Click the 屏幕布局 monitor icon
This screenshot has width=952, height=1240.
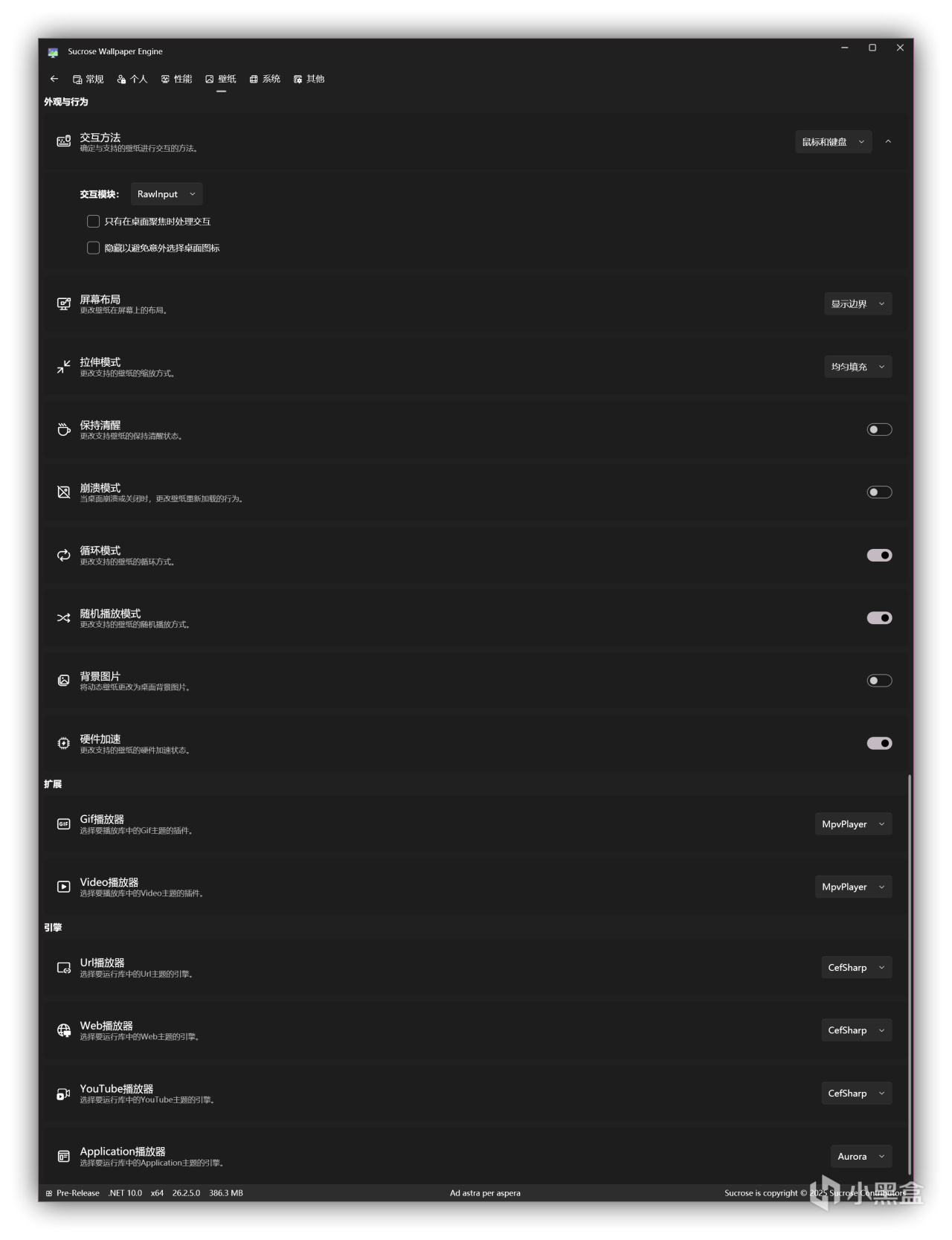(64, 303)
